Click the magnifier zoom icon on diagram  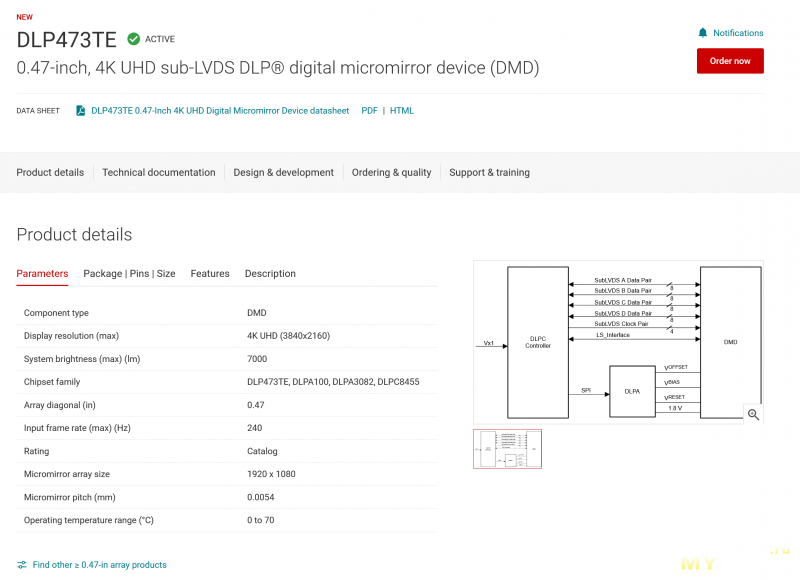(x=753, y=414)
